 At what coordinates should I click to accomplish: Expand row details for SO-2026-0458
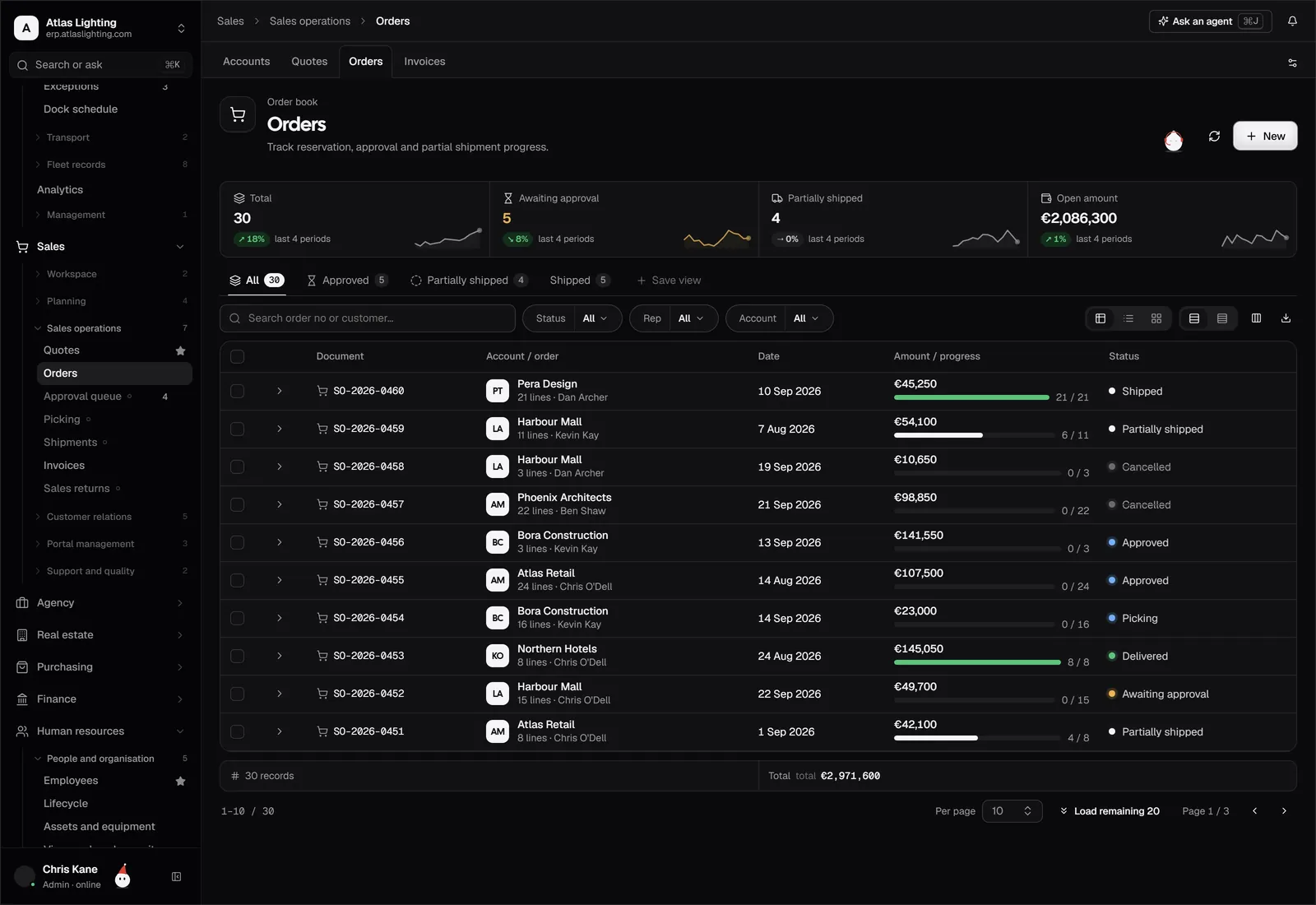[280, 466]
